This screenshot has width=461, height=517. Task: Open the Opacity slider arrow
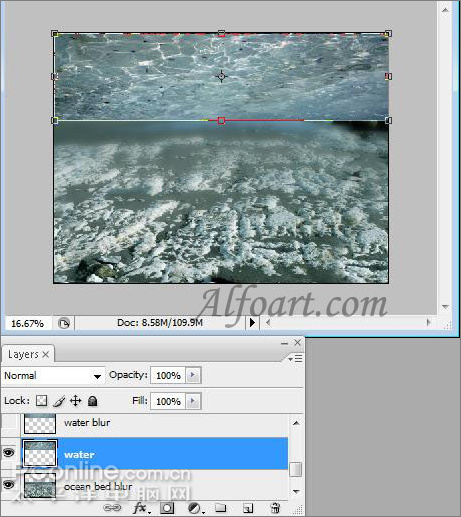point(192,375)
